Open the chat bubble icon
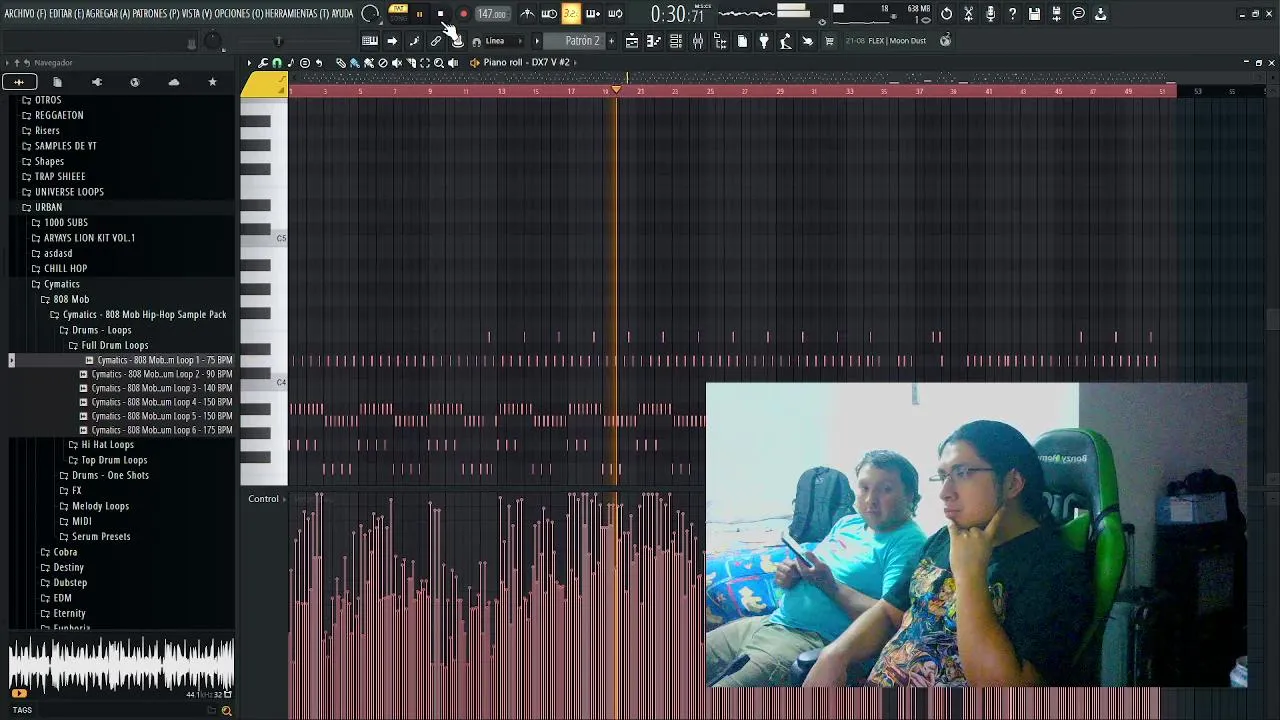The image size is (1280, 720). click(x=1078, y=14)
